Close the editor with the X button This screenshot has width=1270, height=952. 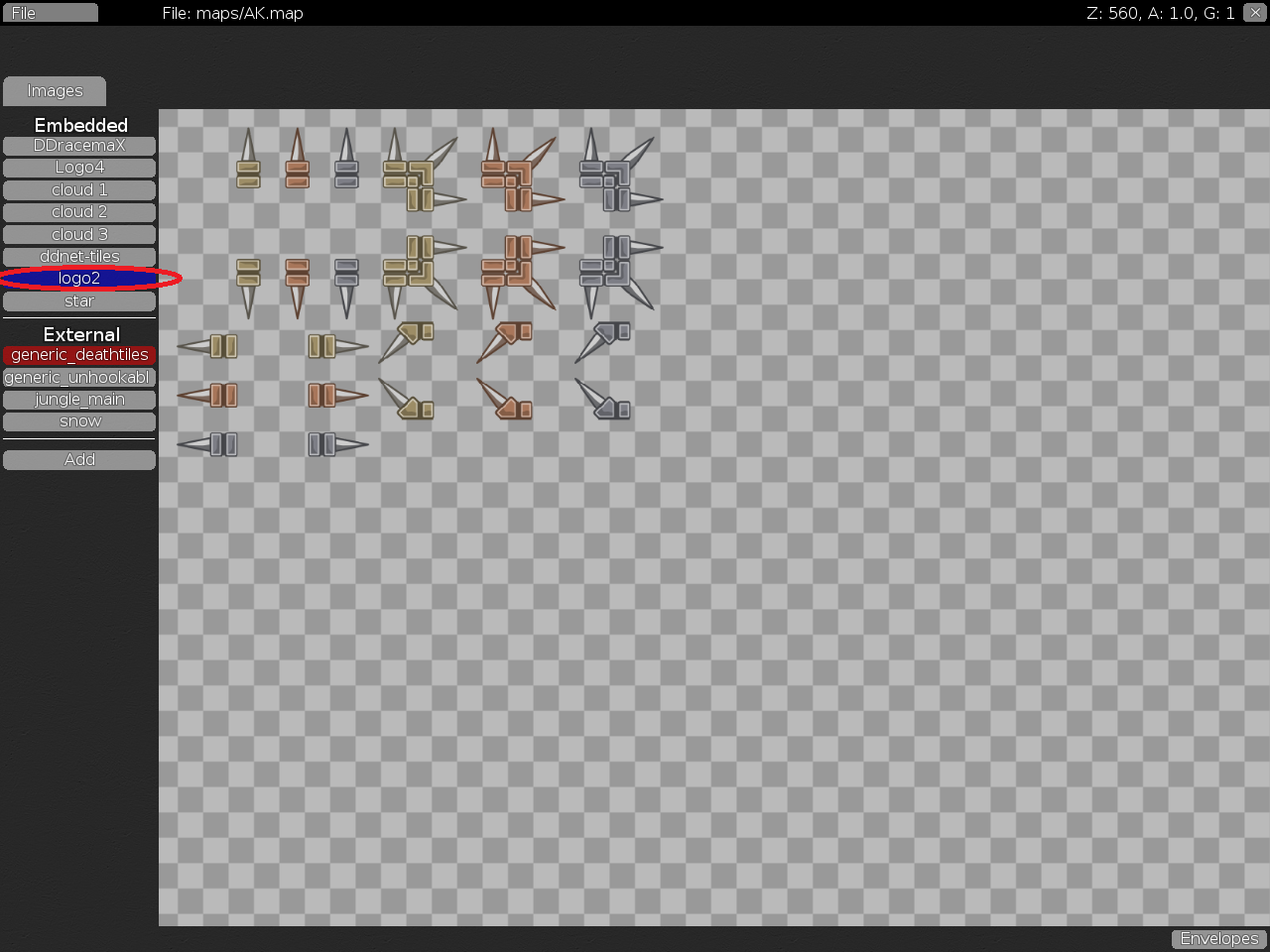(x=1255, y=13)
